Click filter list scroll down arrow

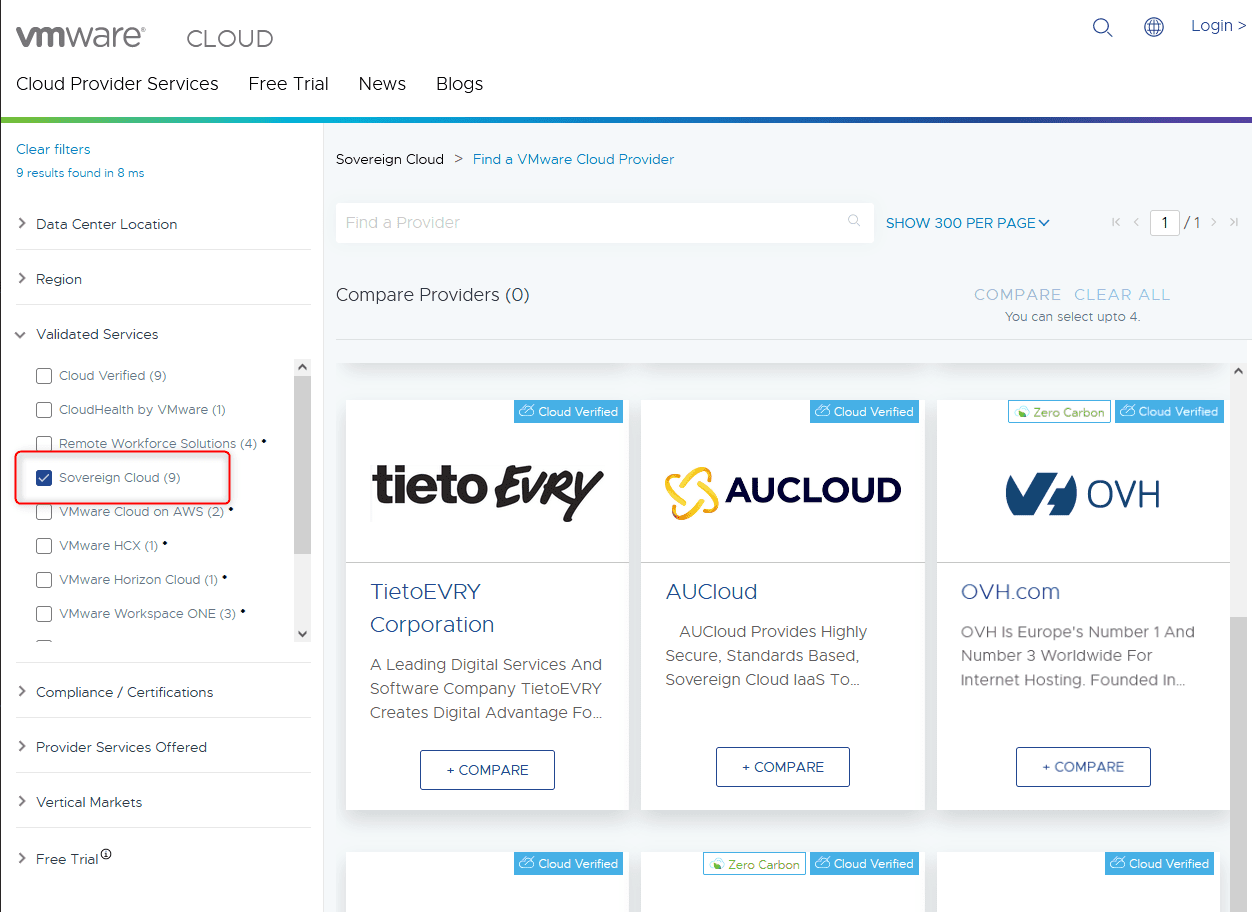click(x=302, y=634)
